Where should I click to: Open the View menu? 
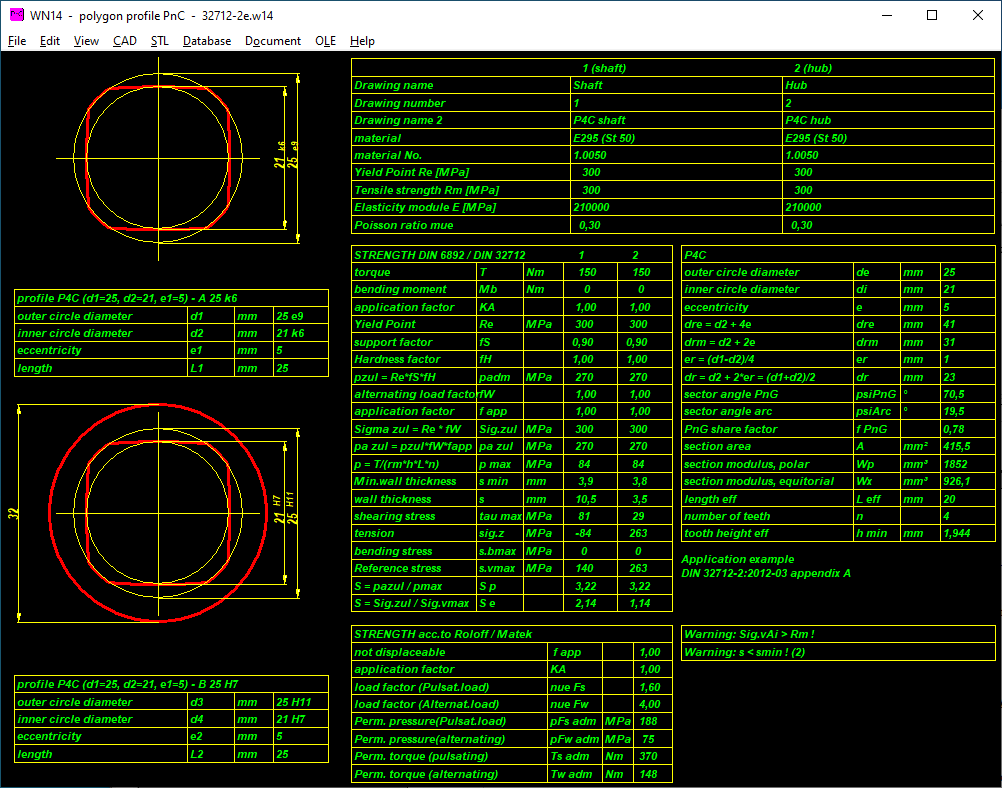pyautogui.click(x=86, y=41)
